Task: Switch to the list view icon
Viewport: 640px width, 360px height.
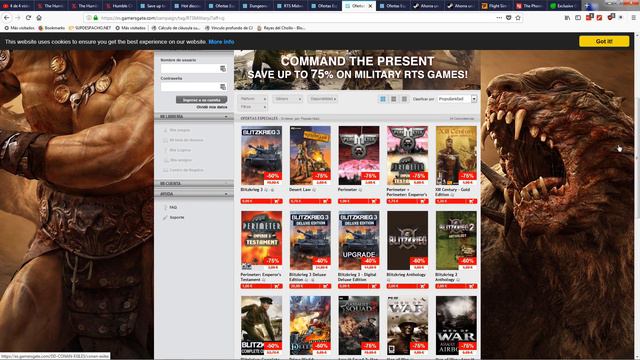Action: [404, 99]
